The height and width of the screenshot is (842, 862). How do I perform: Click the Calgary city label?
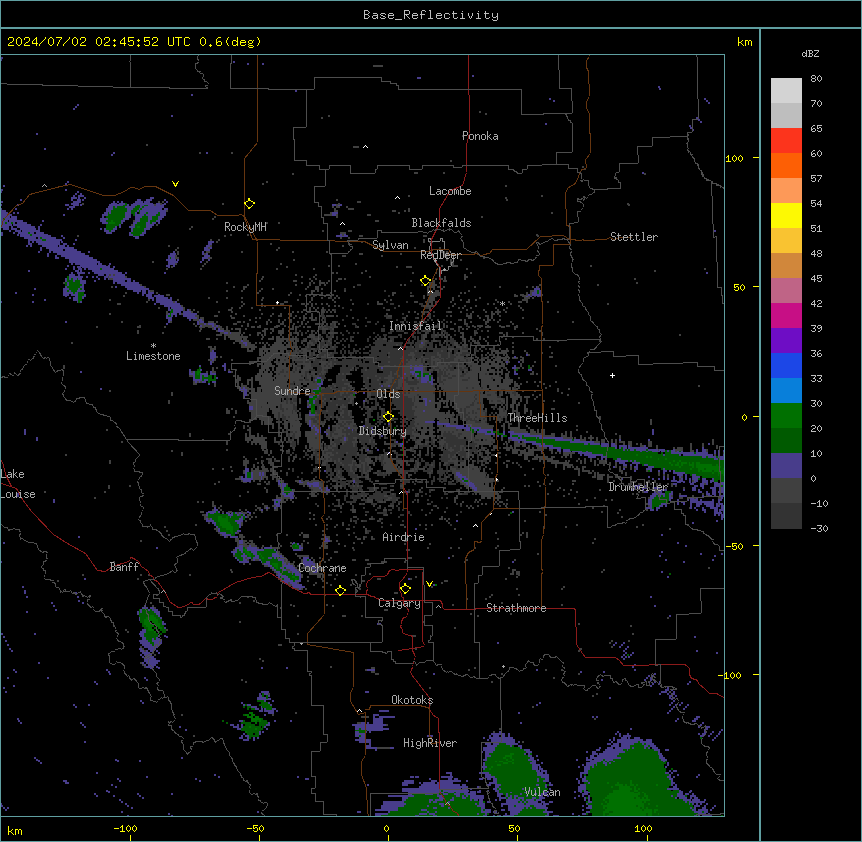(x=400, y=603)
